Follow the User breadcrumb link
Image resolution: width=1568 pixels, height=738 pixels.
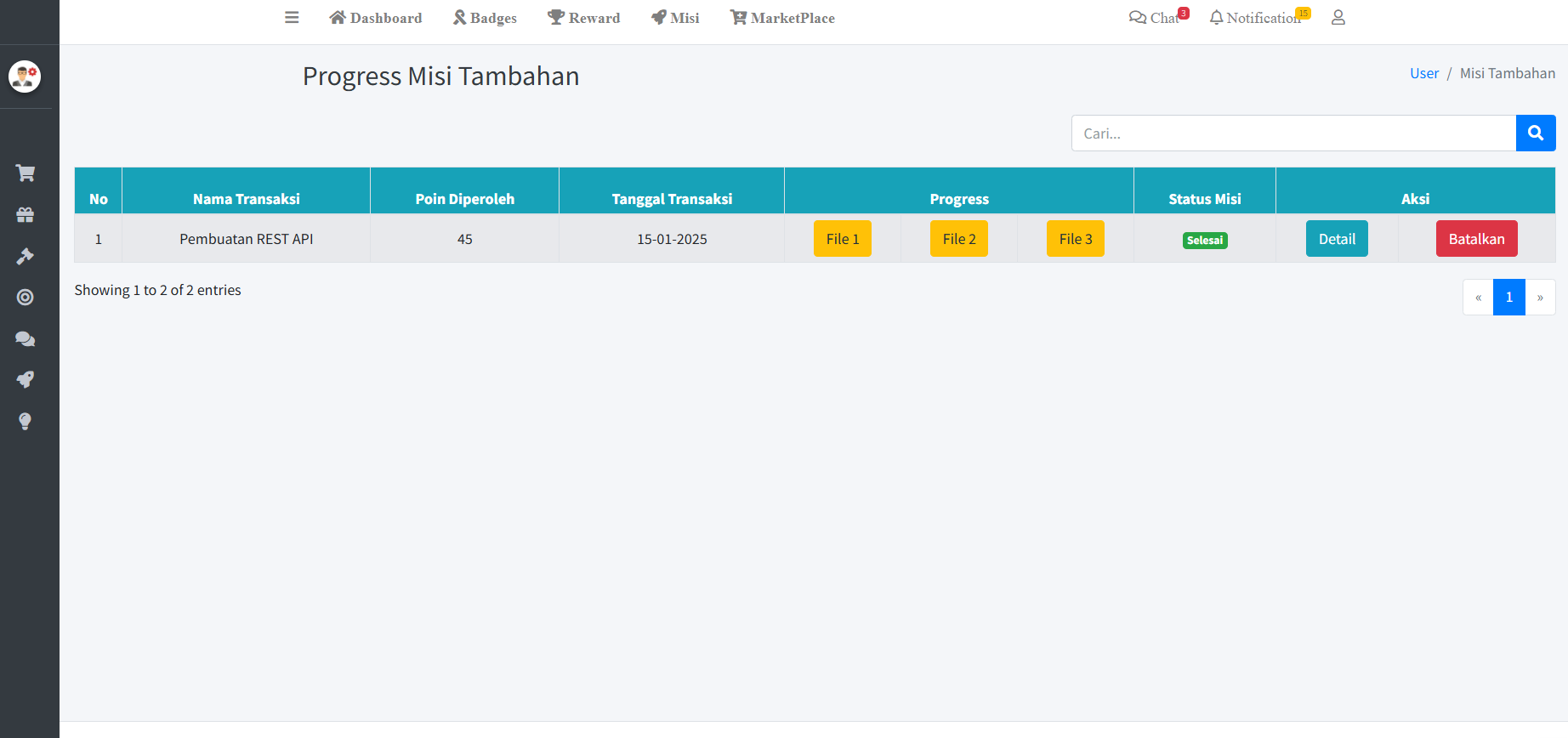tap(1423, 73)
